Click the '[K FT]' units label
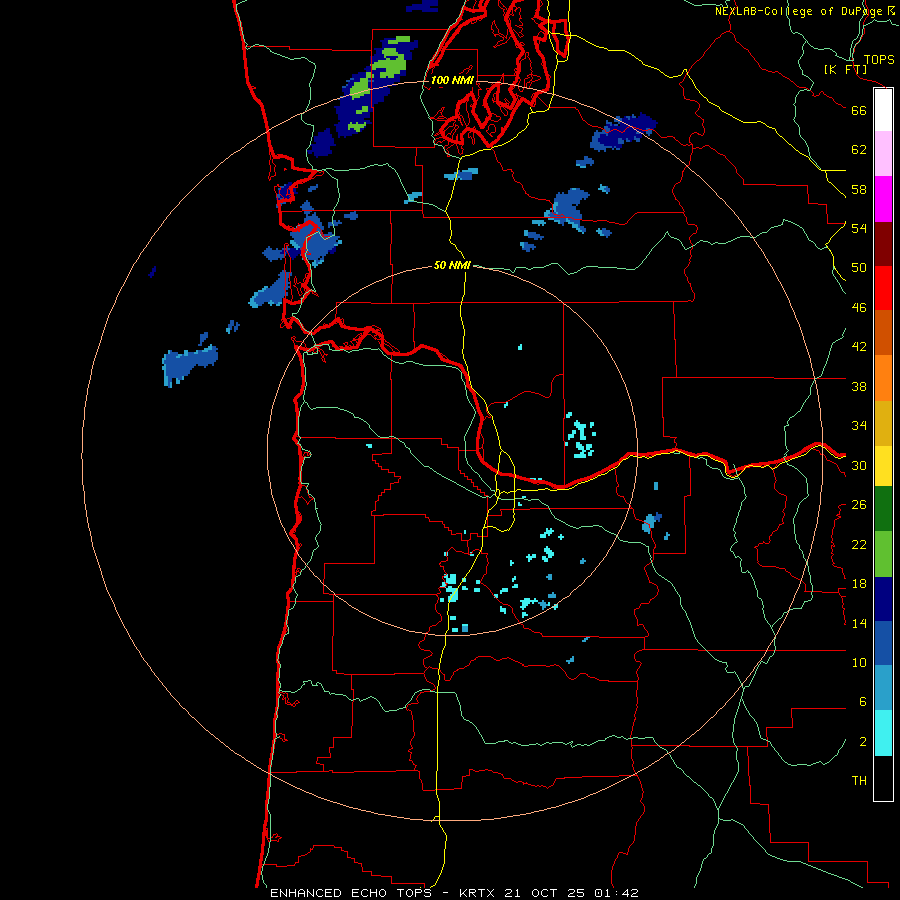Image resolution: width=900 pixels, height=900 pixels. (x=845, y=70)
